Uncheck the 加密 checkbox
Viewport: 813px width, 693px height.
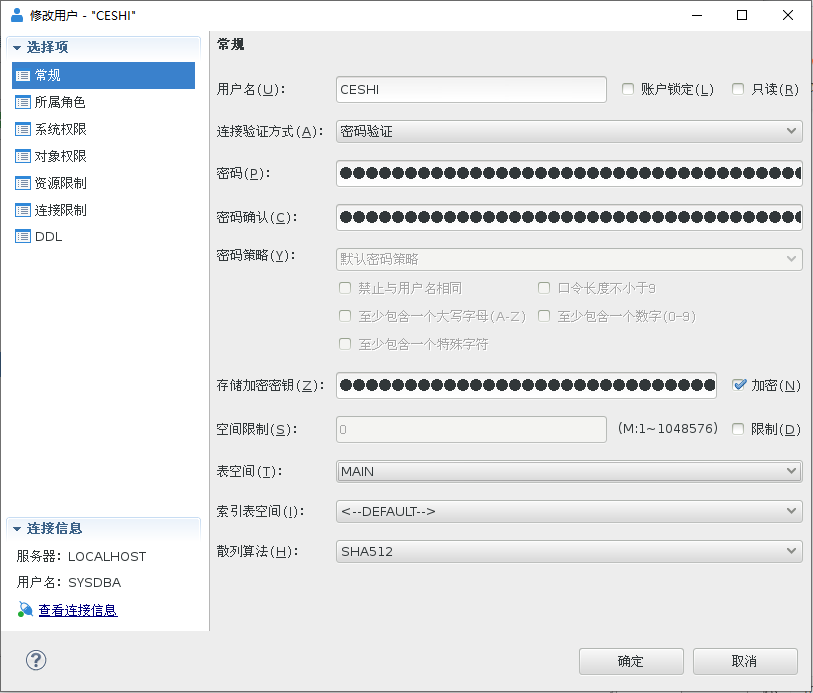coord(740,385)
